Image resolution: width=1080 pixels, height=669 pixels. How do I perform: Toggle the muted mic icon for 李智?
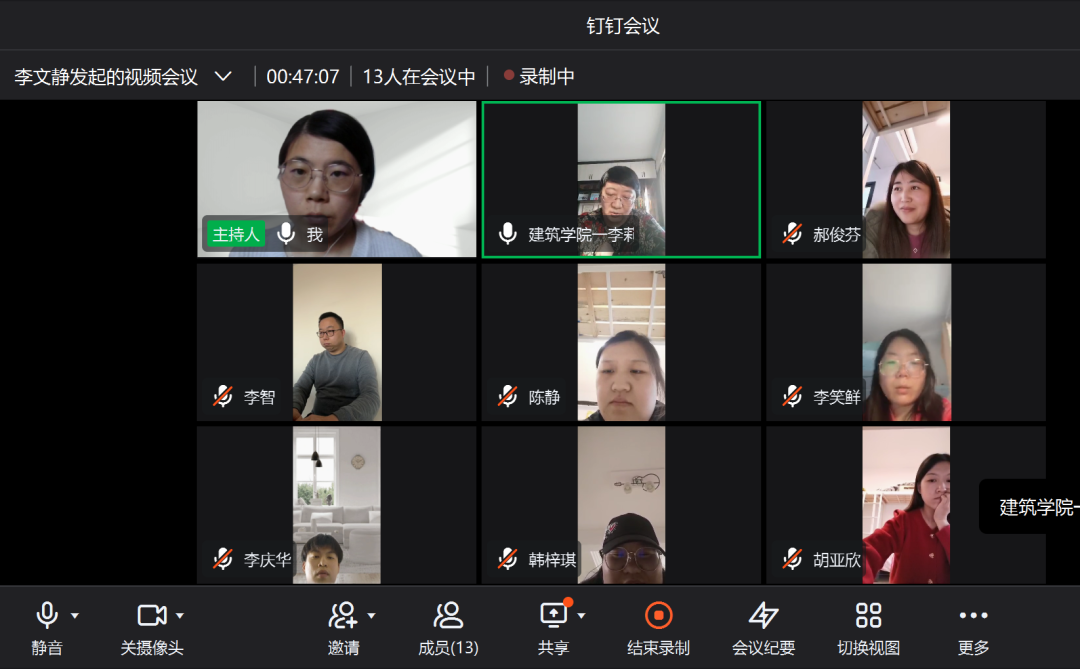(x=223, y=397)
